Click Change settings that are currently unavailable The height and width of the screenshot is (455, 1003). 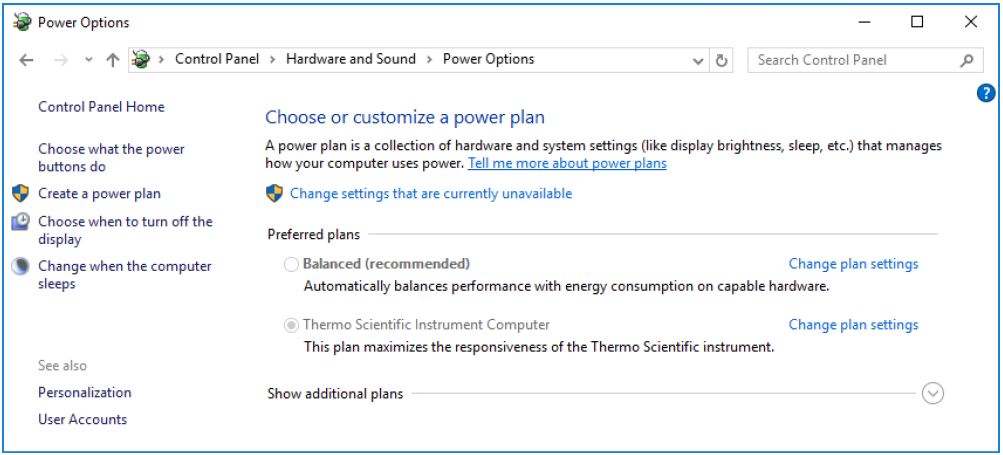431,193
